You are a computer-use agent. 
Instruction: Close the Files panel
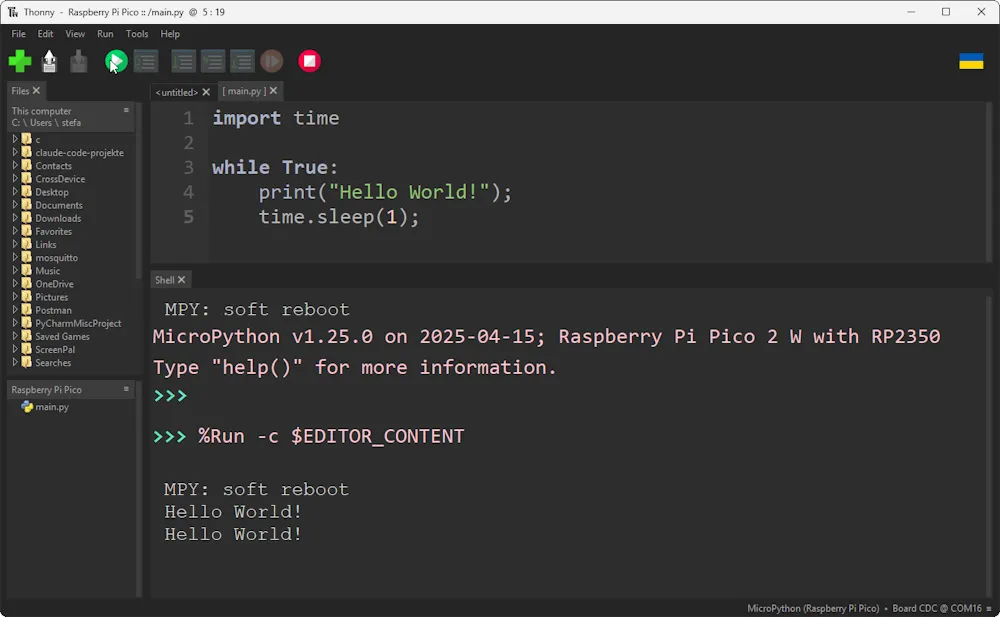pos(36,91)
